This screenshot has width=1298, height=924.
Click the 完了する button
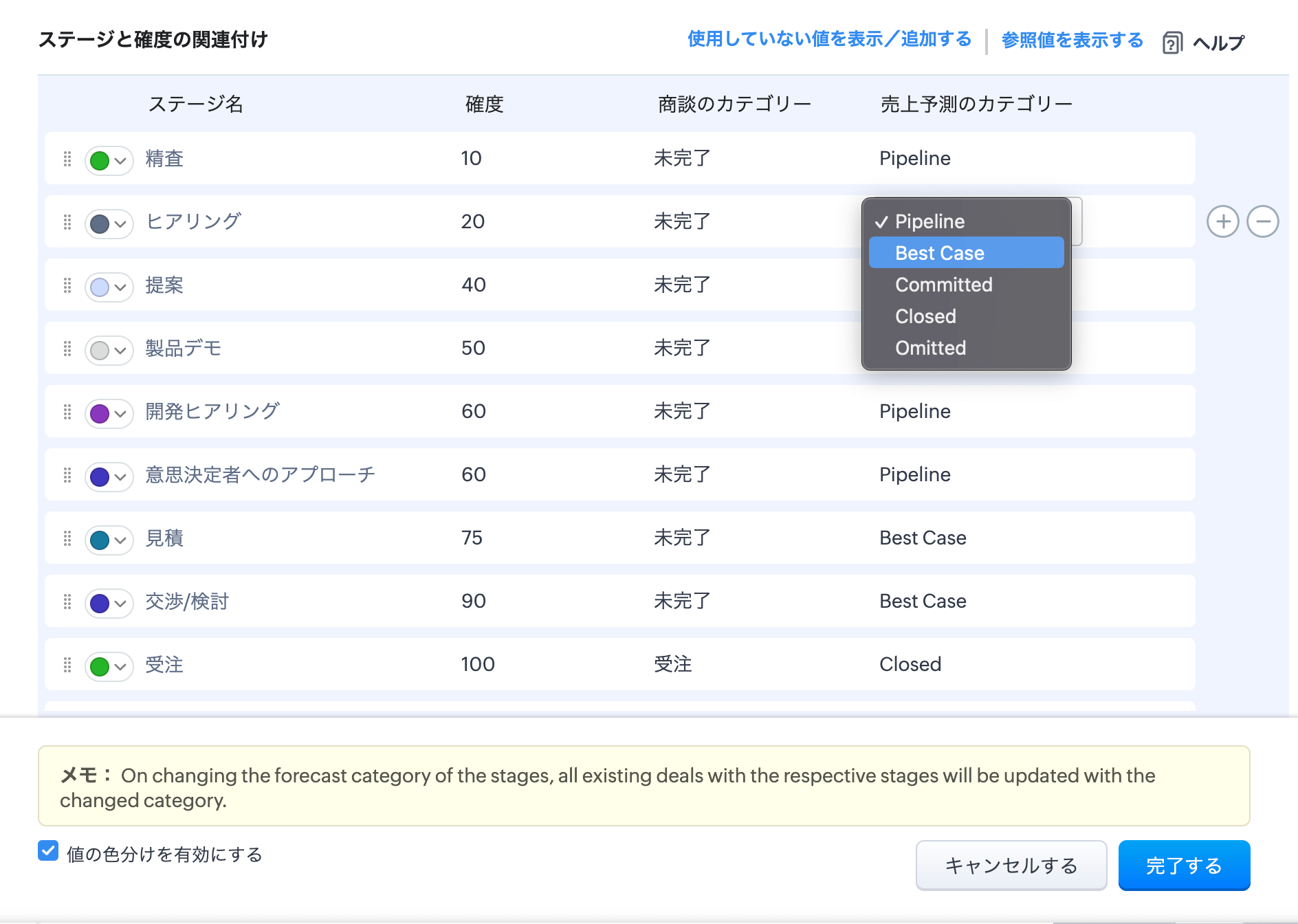point(1184,865)
